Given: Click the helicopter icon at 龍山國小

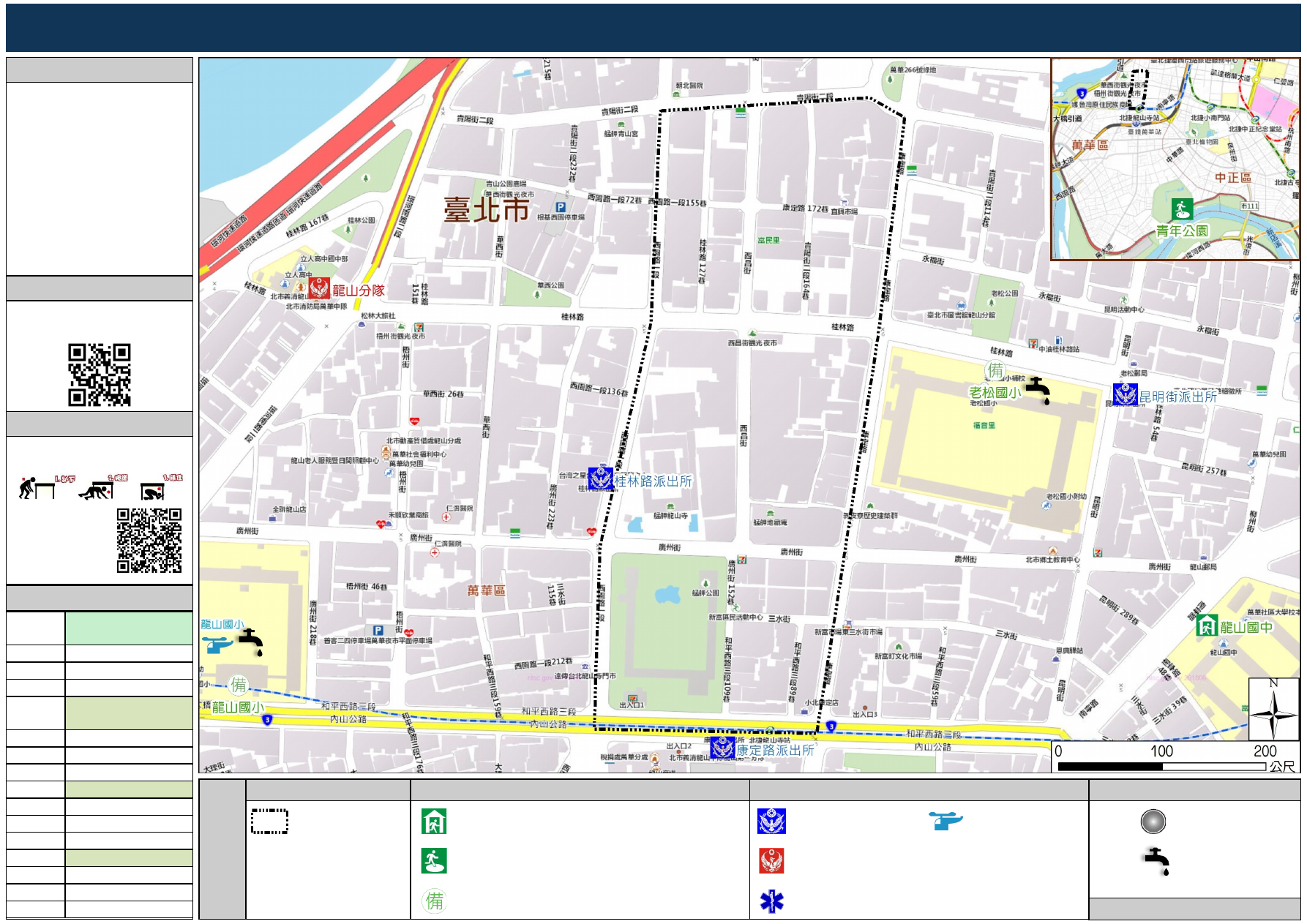Looking at the screenshot, I should click(x=217, y=645).
